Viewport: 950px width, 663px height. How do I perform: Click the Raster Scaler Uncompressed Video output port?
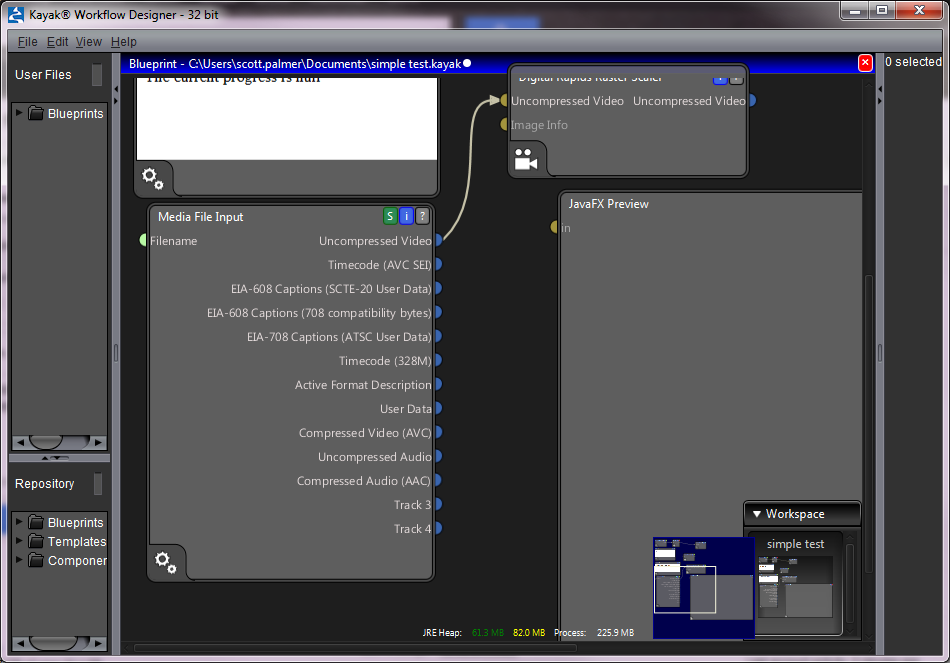(x=752, y=101)
